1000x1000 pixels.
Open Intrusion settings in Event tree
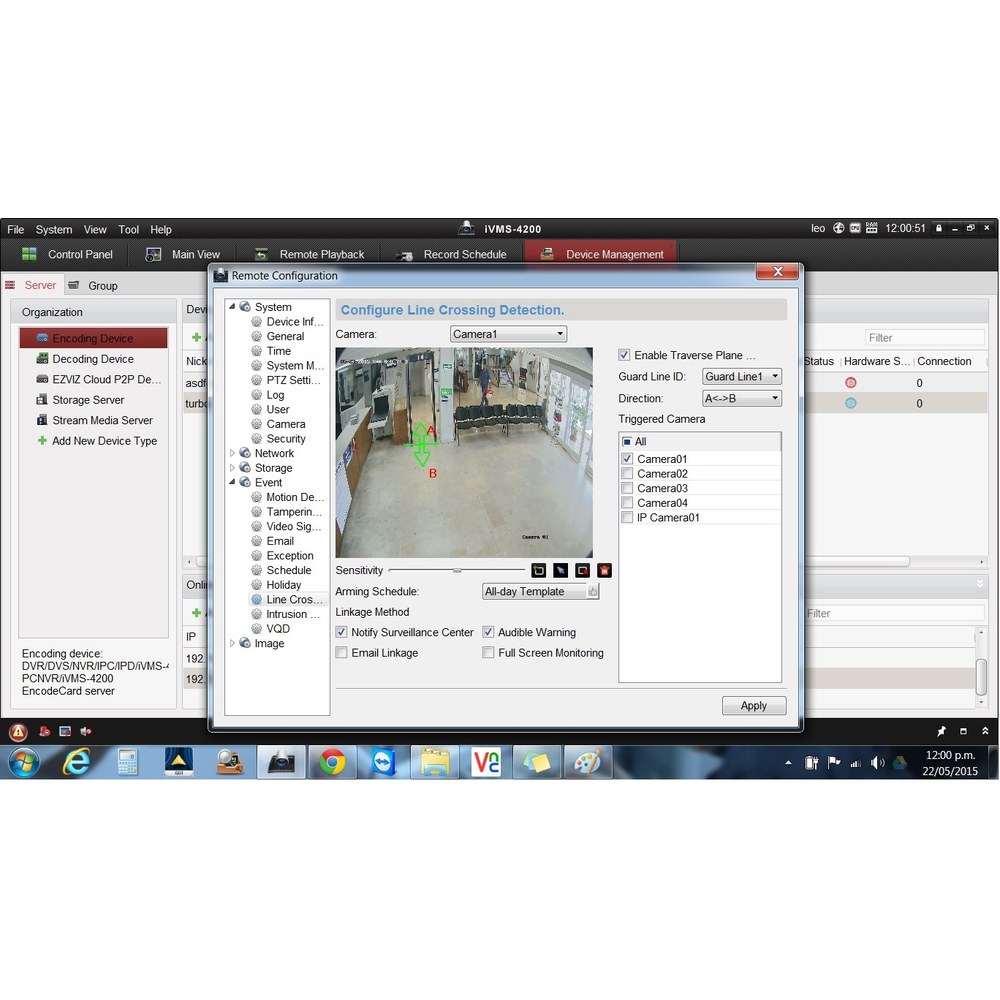293,614
